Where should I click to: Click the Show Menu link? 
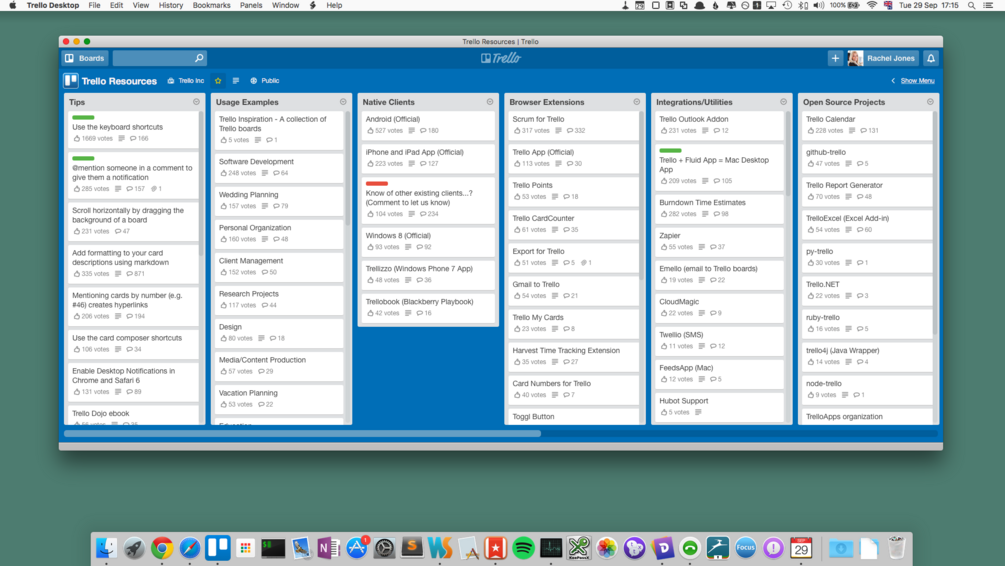point(917,81)
